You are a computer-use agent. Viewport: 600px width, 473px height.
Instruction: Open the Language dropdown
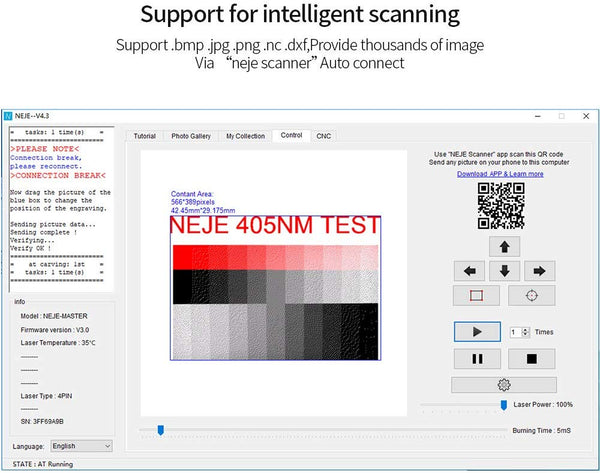coord(81,446)
